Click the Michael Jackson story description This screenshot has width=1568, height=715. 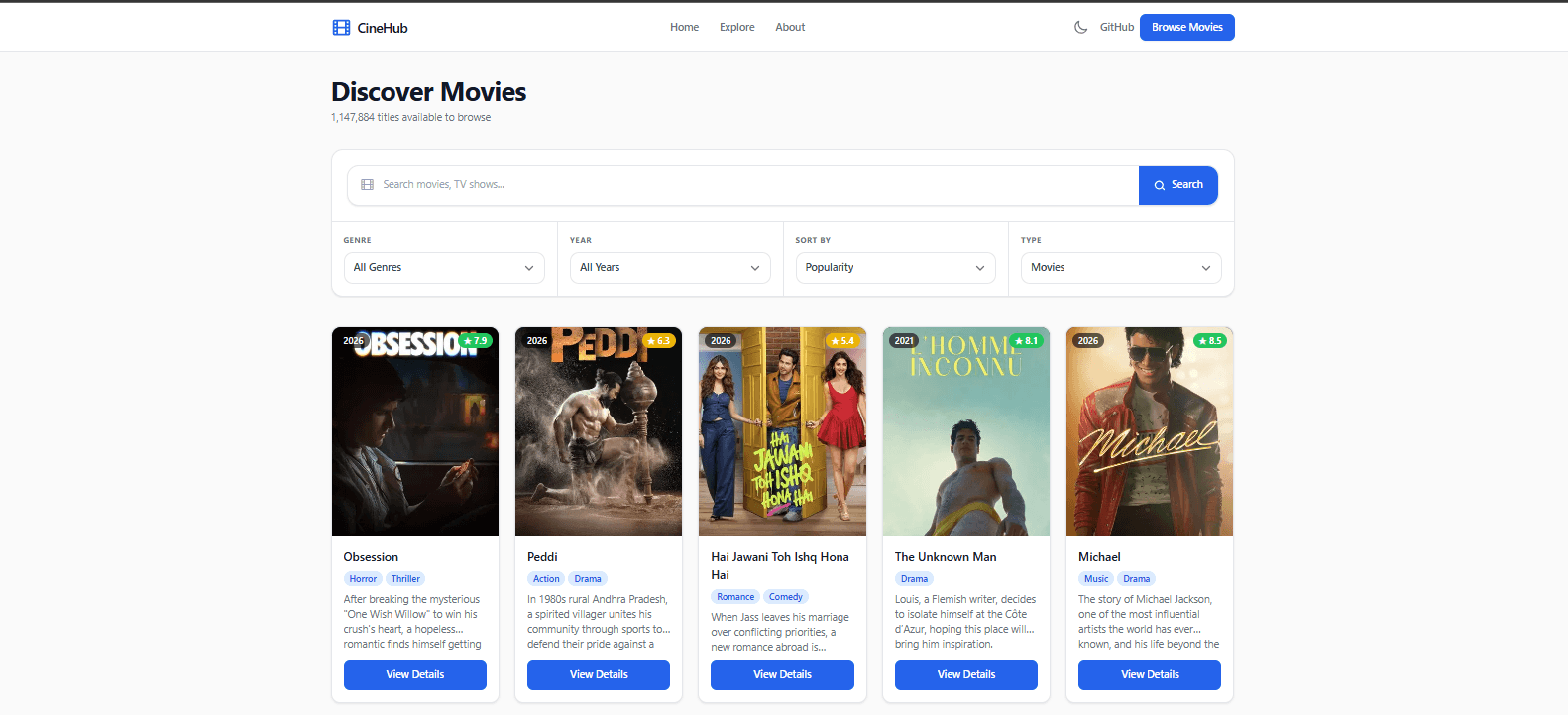click(x=1149, y=622)
